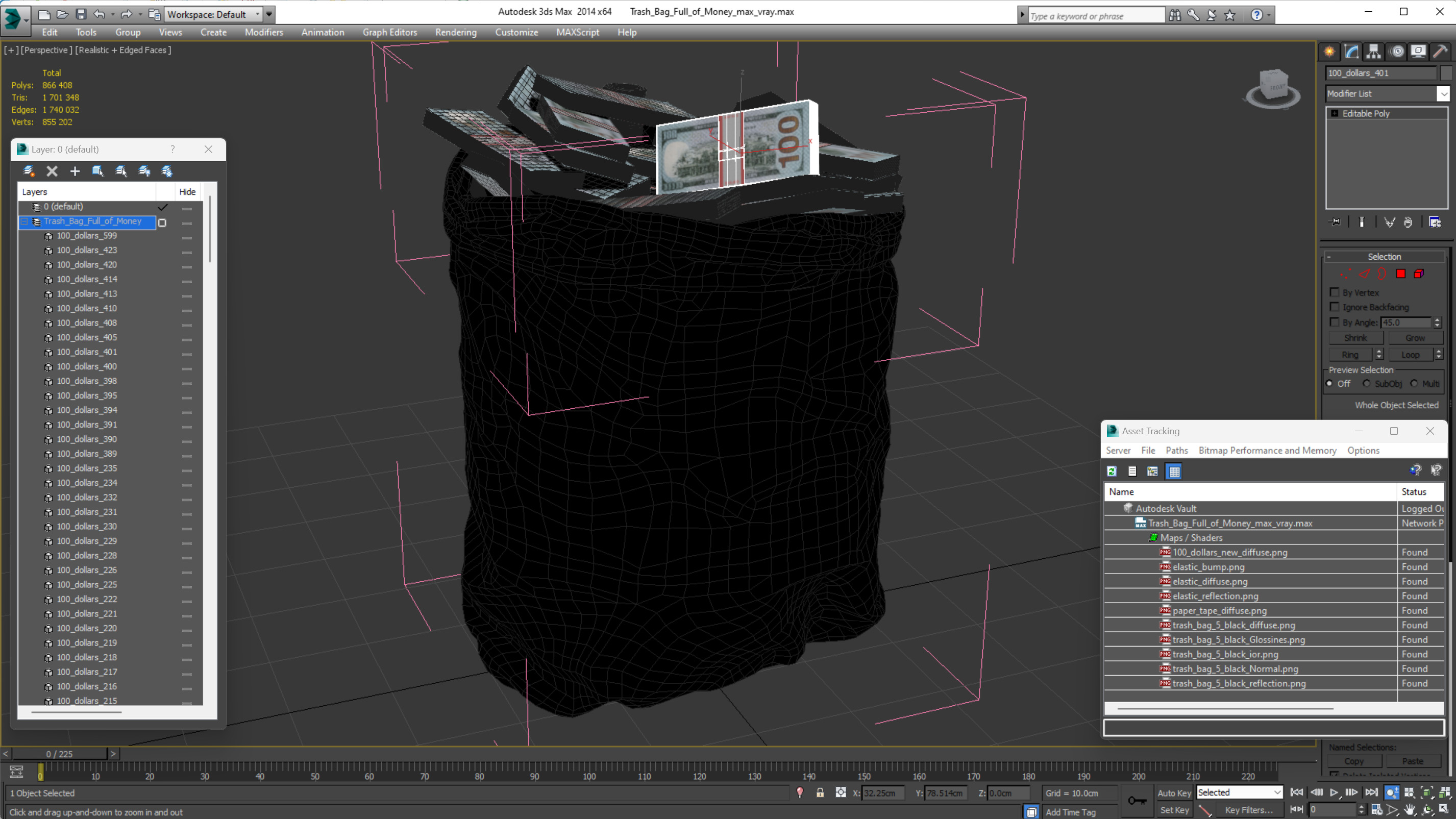Select Polygon sub-object selection mode
The height and width of the screenshot is (819, 1456).
pos(1400,274)
